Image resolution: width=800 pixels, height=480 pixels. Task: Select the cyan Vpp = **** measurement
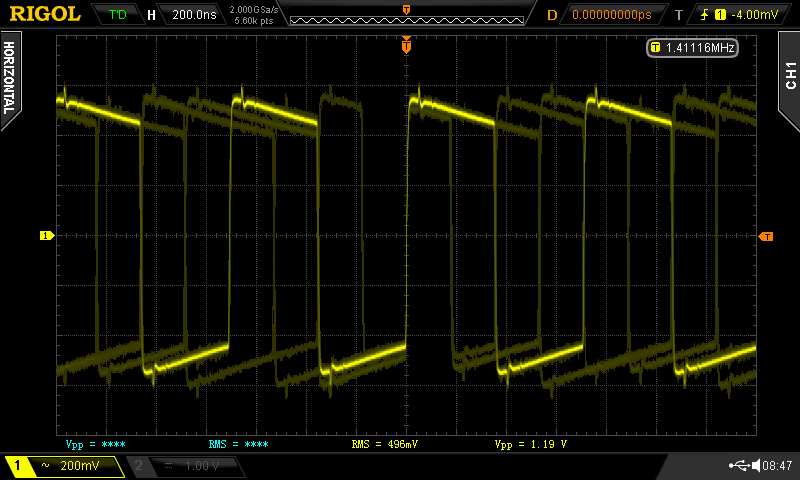(95, 444)
